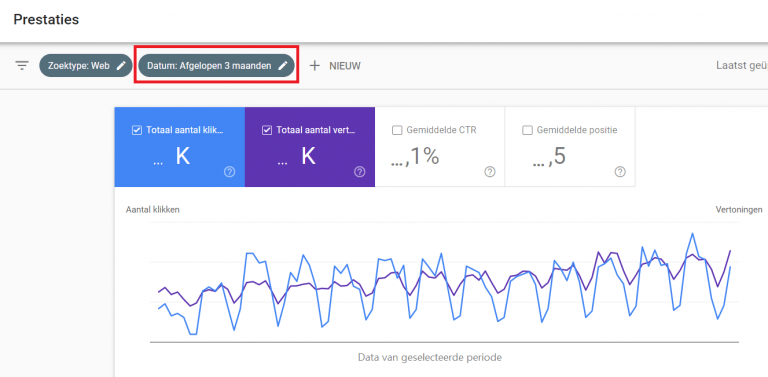Open help icon on Totaal aantal vertoningen card
The width and height of the screenshot is (768, 377).
360,172
